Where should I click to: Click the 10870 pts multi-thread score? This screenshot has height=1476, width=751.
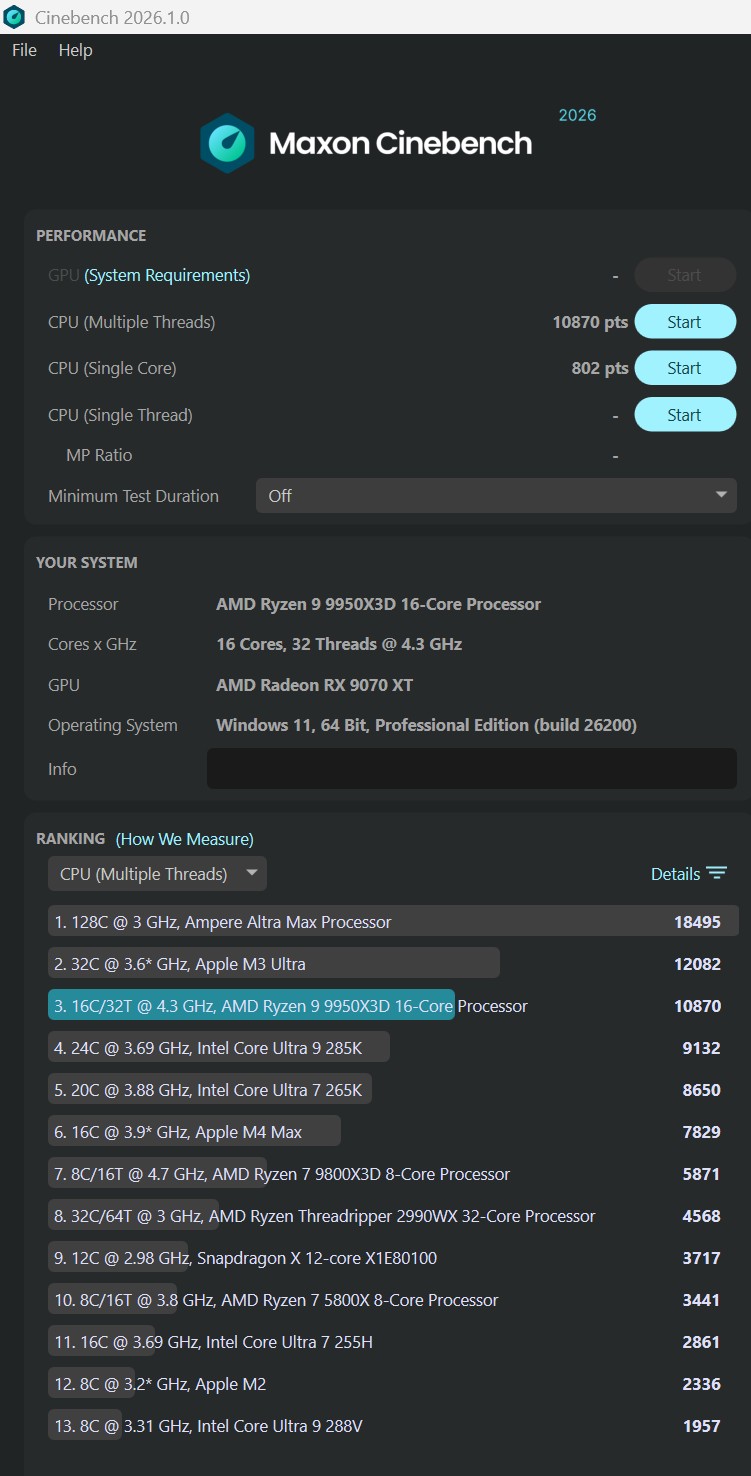click(x=590, y=322)
